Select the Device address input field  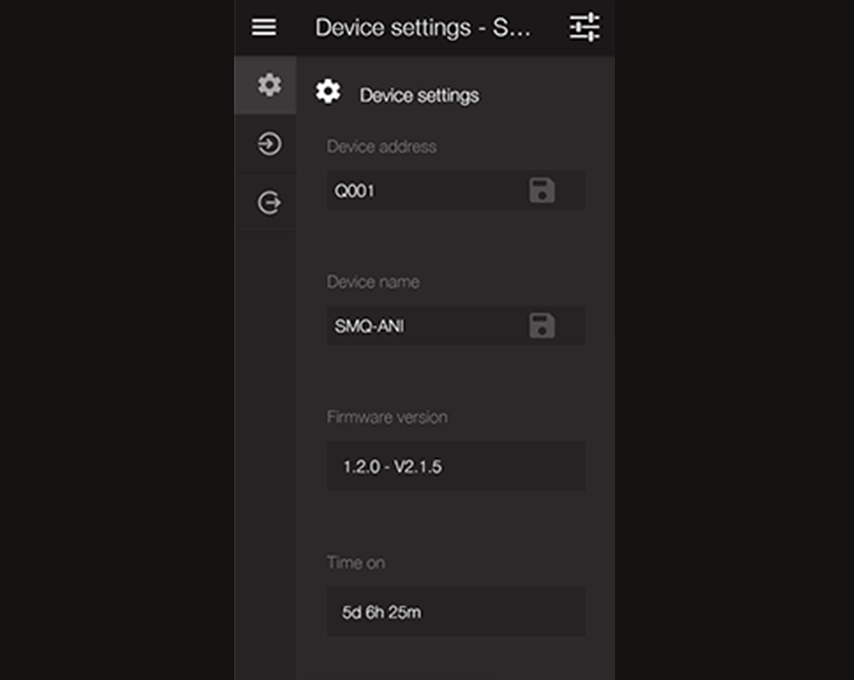point(430,190)
